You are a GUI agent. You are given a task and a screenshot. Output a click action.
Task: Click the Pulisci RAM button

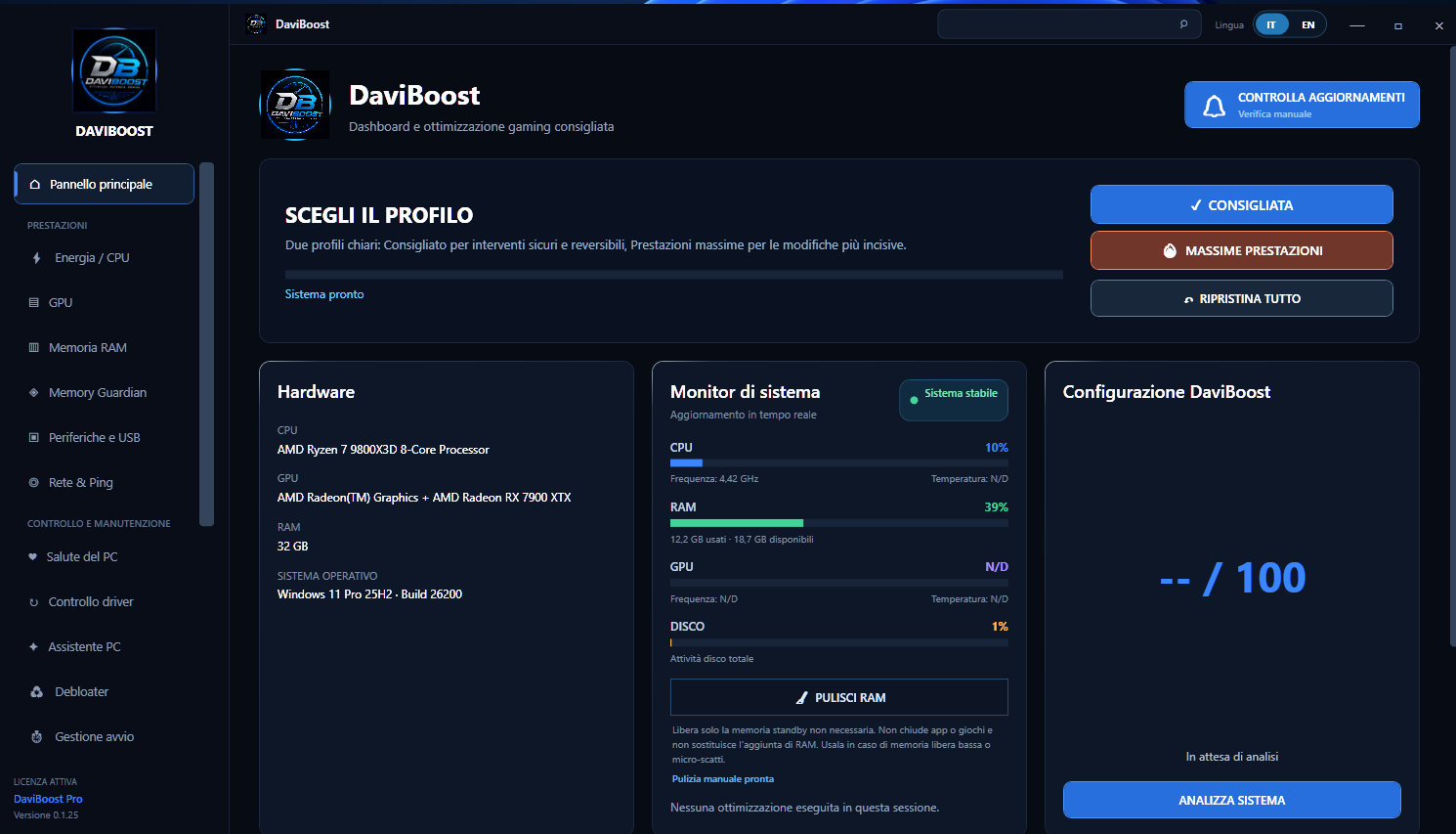point(839,698)
